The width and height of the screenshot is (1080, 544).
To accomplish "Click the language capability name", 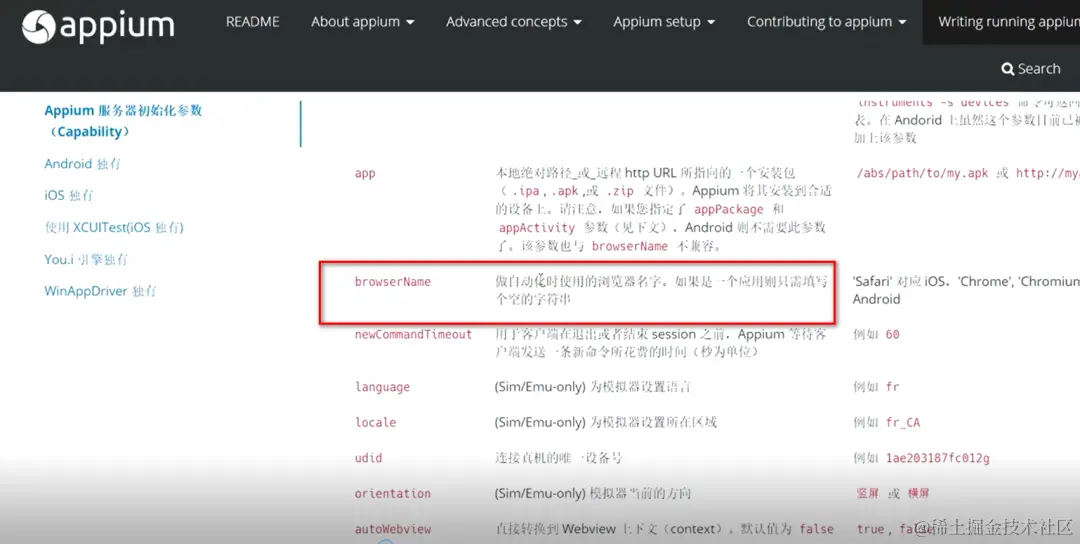I will (382, 388).
